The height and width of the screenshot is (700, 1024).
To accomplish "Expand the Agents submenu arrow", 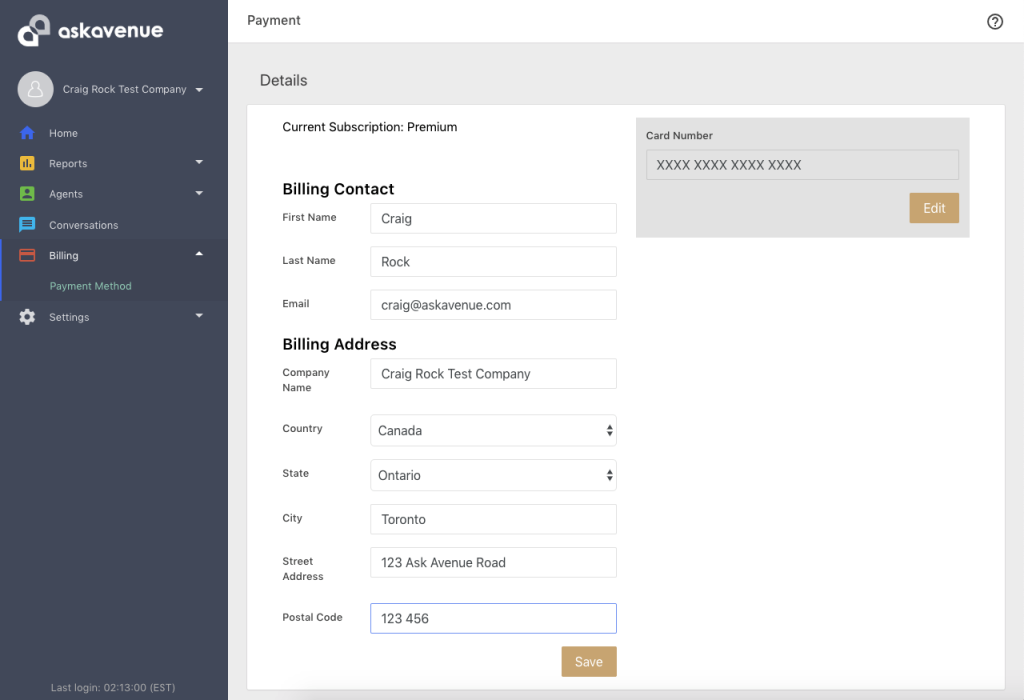I will [199, 193].
